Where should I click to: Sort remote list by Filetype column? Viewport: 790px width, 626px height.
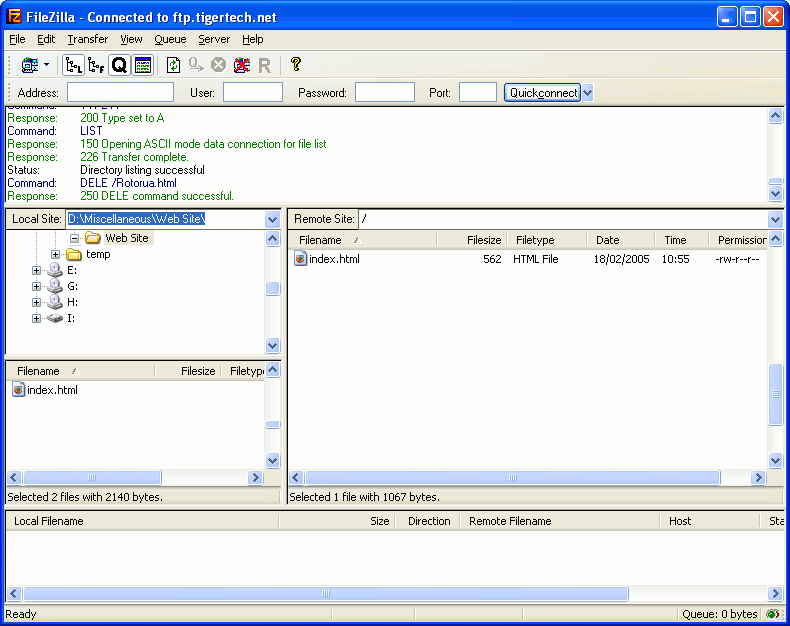tap(547, 240)
